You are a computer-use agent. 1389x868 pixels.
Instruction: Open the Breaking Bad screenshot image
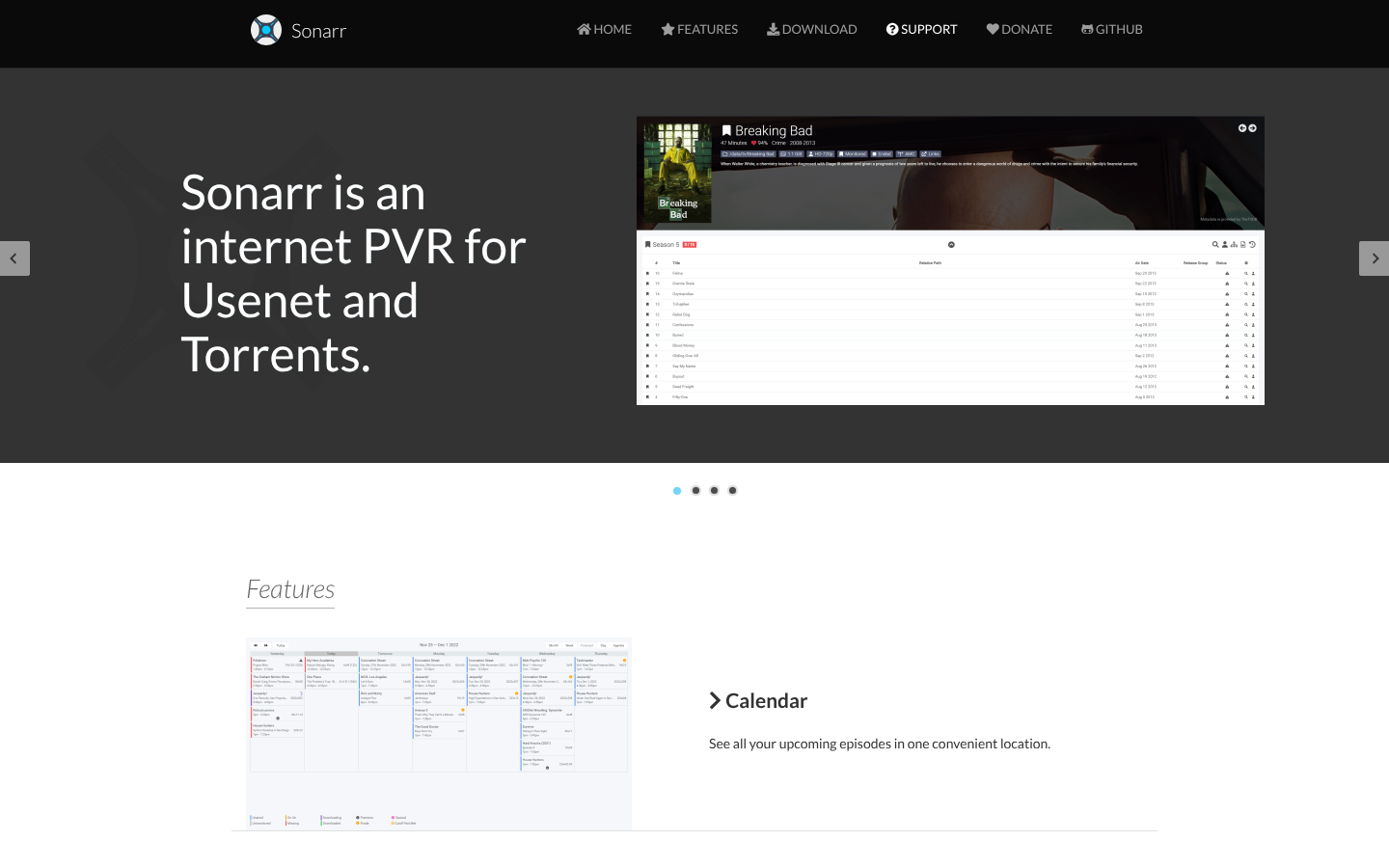950,260
